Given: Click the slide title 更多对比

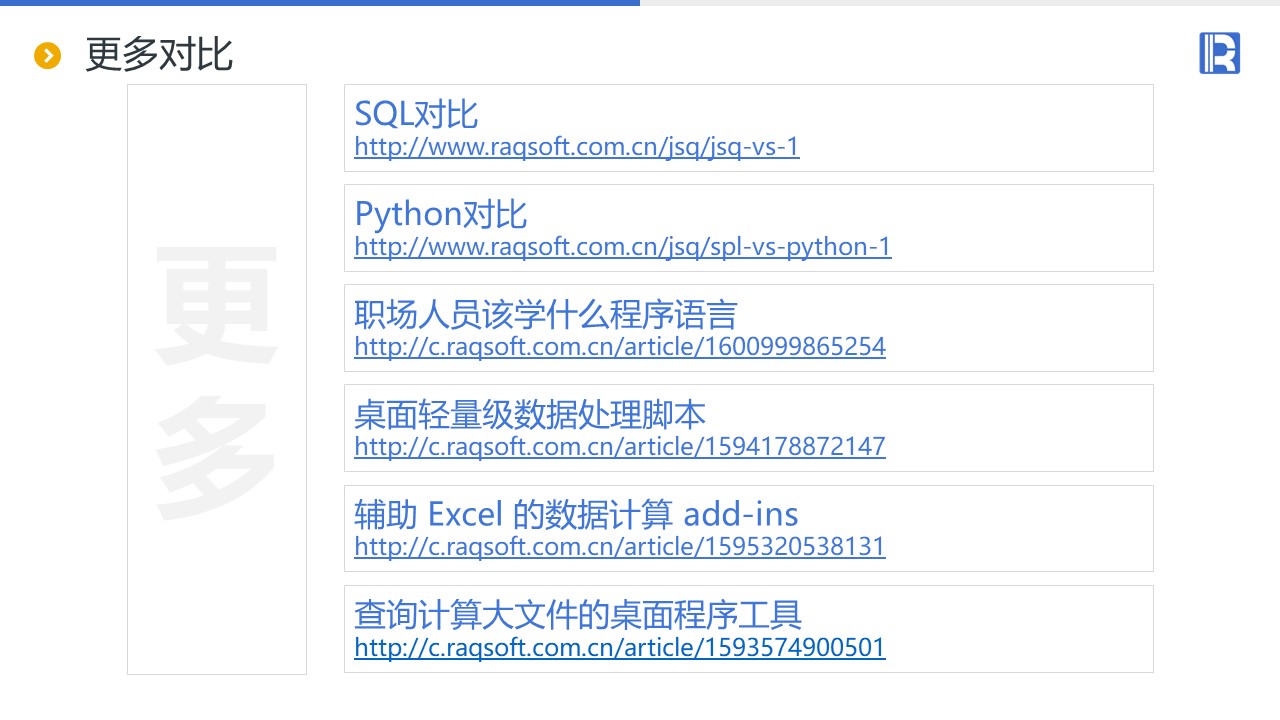Looking at the screenshot, I should 159,55.
